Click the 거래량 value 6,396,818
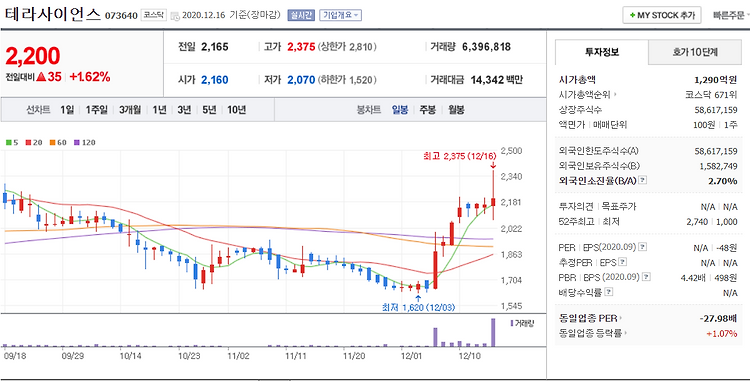This screenshot has height=381, width=750. [x=486, y=47]
